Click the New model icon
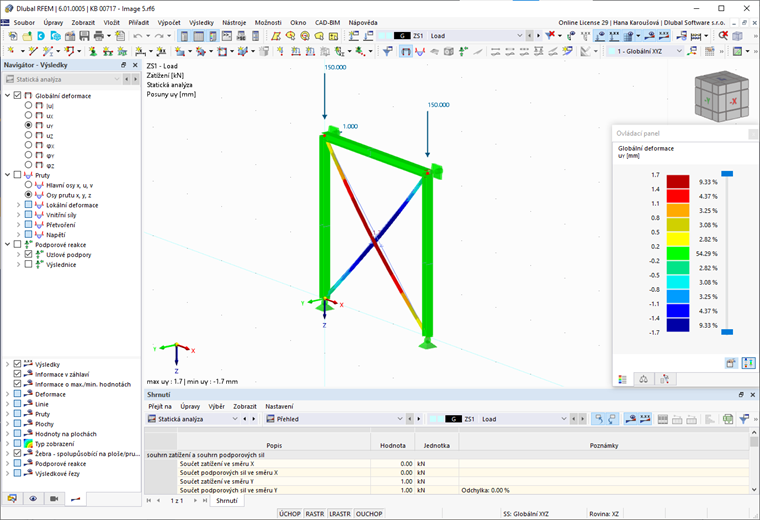The width and height of the screenshot is (760, 520). point(13,36)
